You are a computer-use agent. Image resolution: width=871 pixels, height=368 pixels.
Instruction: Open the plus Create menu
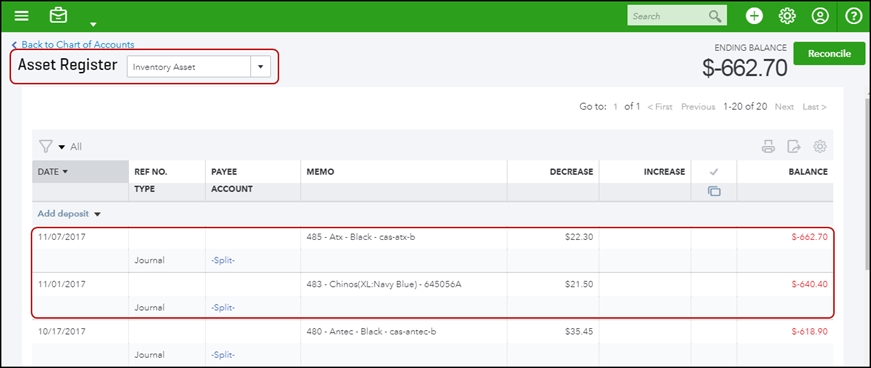[x=754, y=16]
